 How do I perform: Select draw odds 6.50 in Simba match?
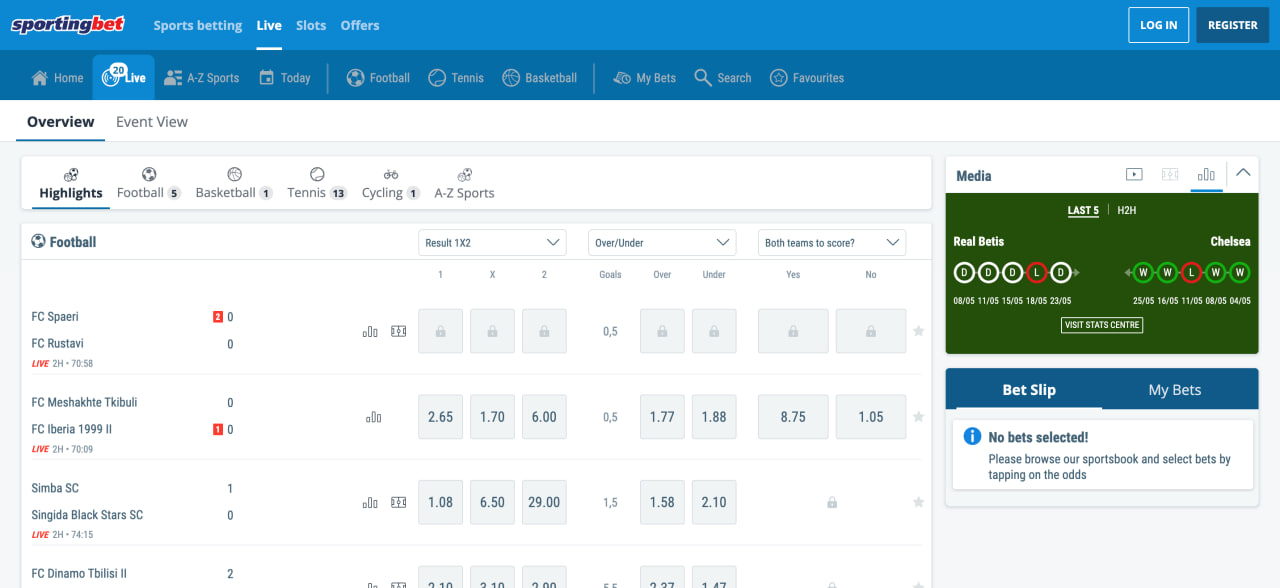[x=492, y=503]
